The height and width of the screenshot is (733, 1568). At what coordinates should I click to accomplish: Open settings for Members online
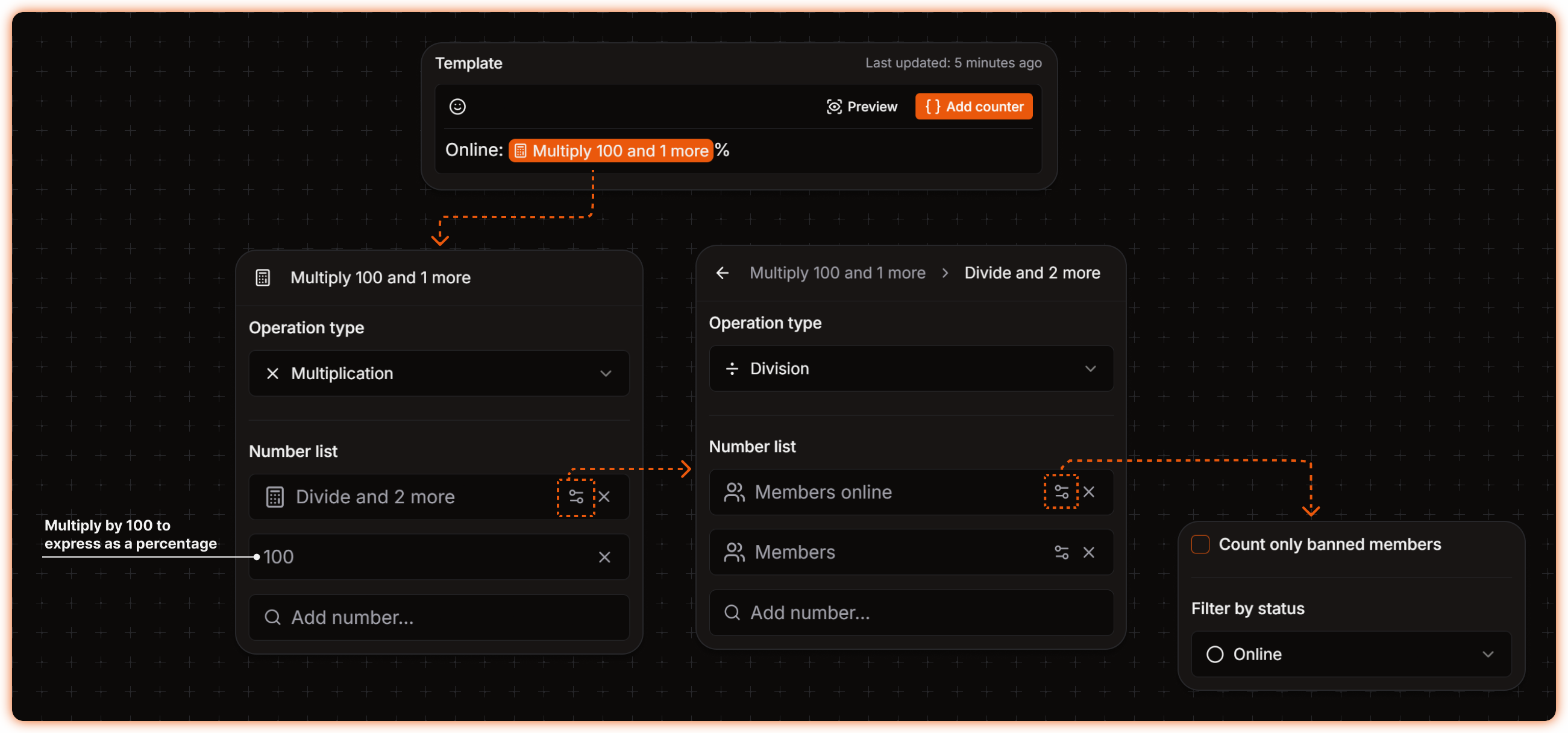point(1061,492)
